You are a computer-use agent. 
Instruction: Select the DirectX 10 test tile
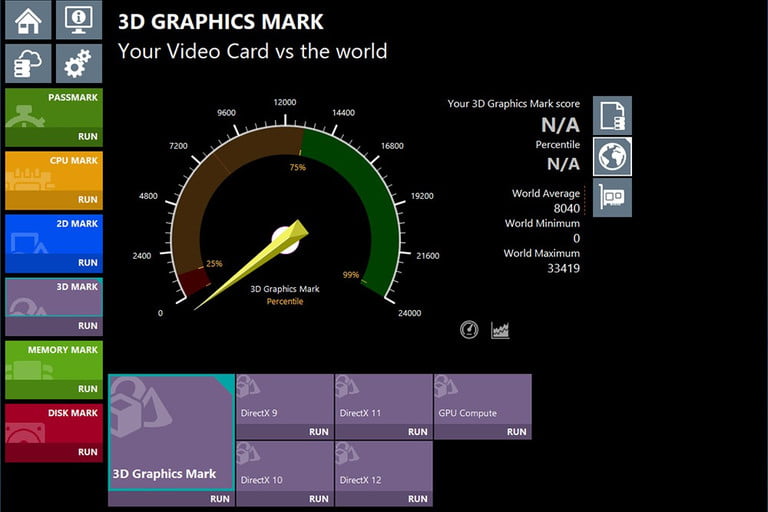(x=285, y=466)
